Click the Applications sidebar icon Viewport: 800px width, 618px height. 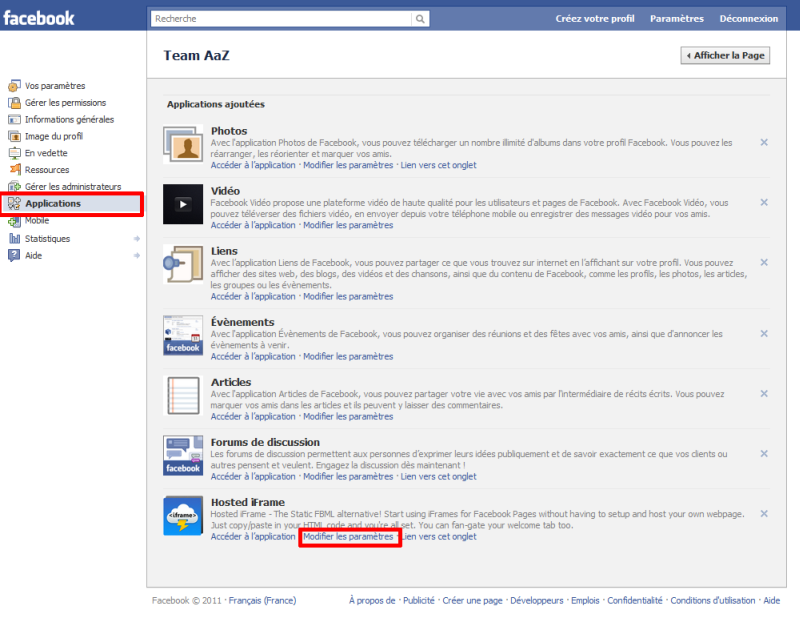point(14,203)
